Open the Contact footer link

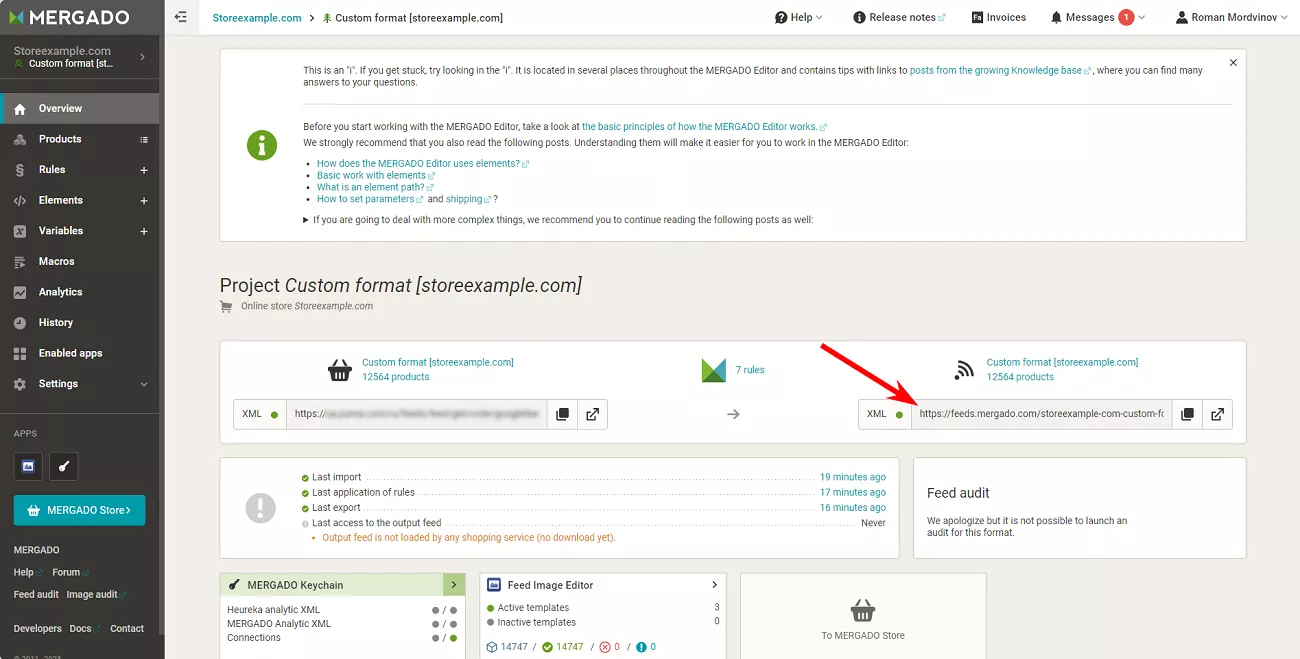tap(127, 628)
